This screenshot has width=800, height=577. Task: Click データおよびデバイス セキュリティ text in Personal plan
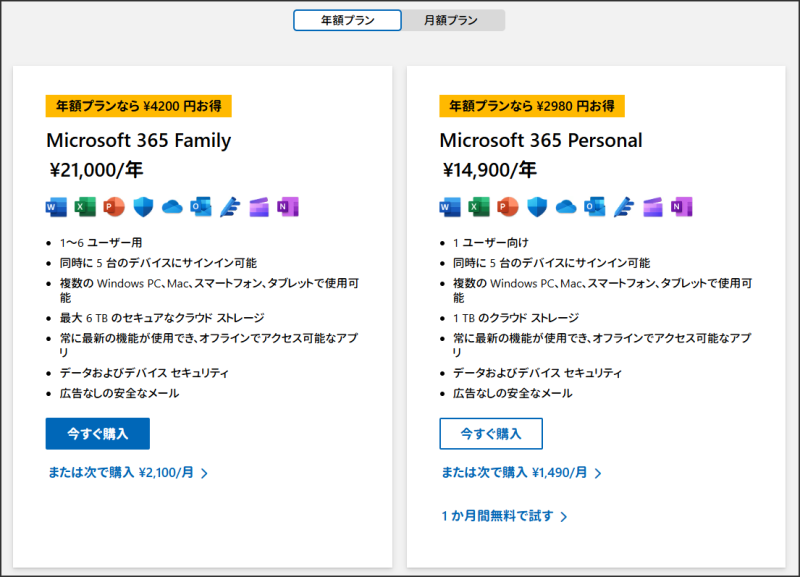(538, 373)
